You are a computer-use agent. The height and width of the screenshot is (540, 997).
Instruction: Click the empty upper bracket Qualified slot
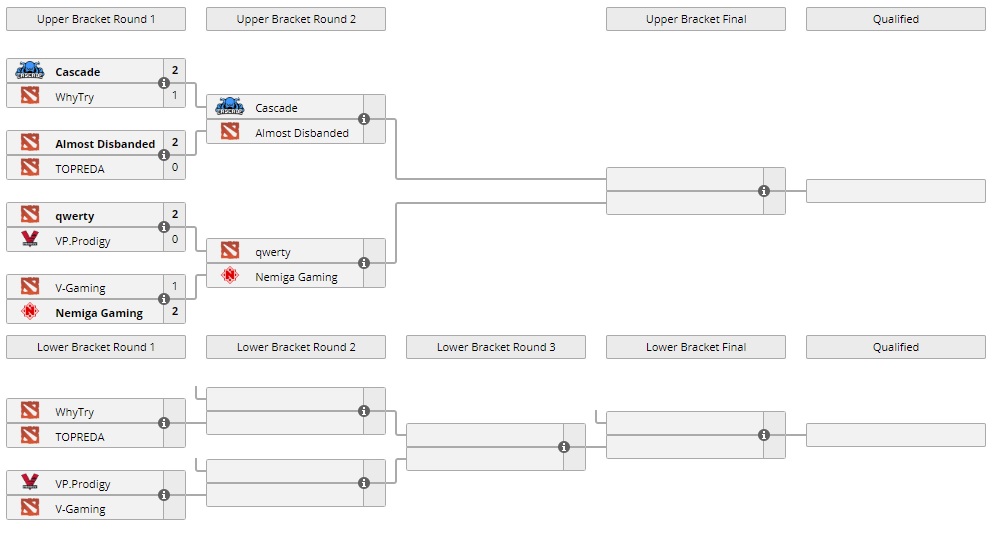click(895, 191)
